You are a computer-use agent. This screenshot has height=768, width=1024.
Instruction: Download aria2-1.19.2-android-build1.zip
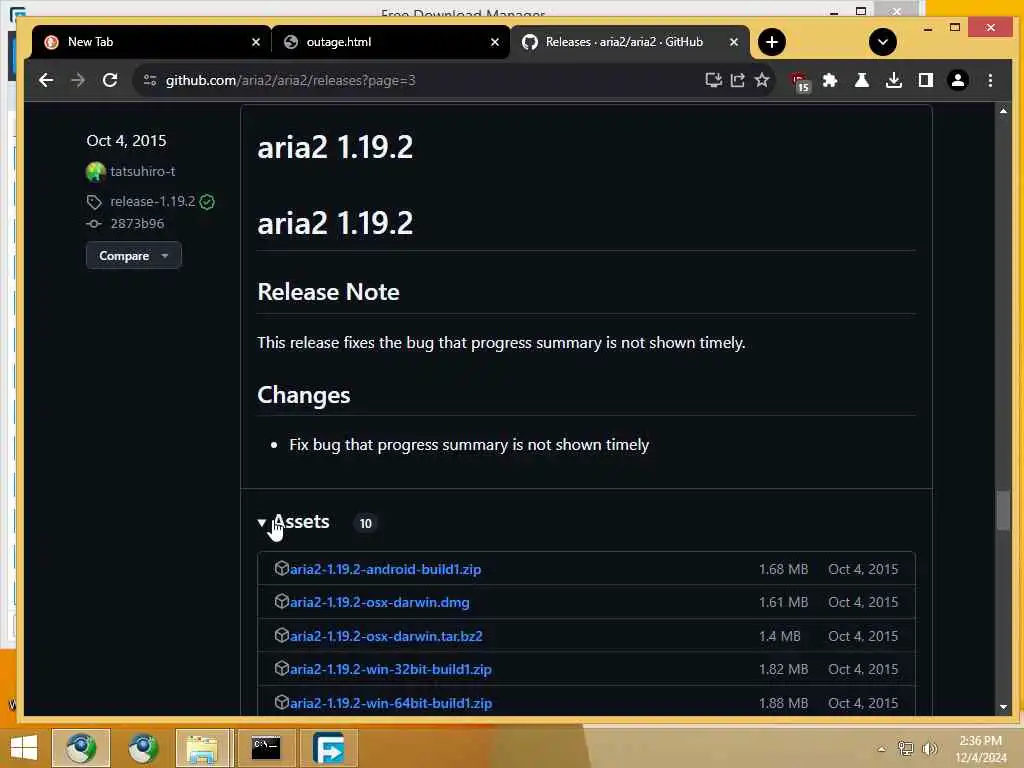tap(385, 569)
